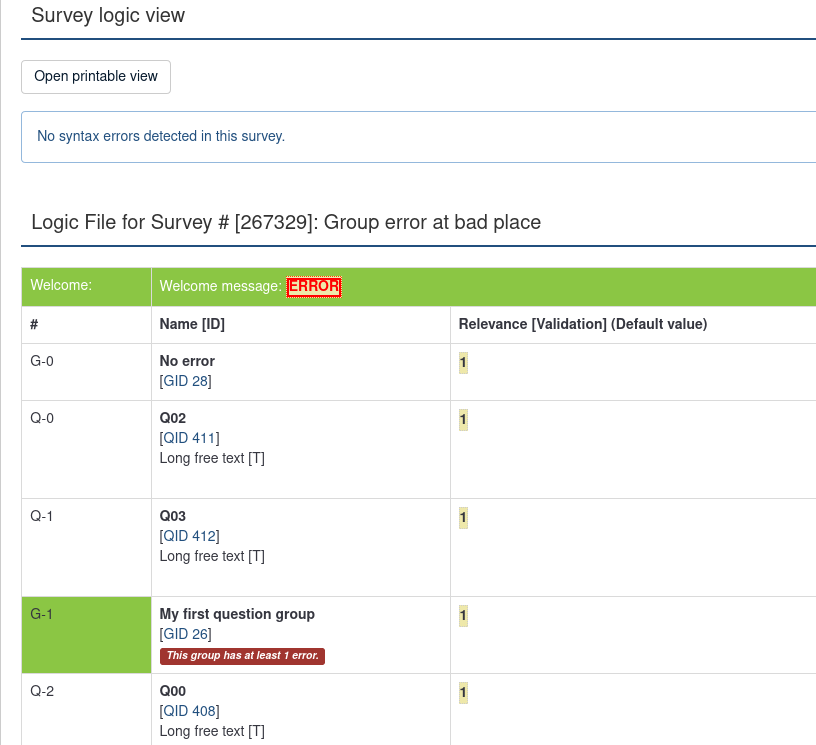Click the Open printable view button
Image resolution: width=816 pixels, height=745 pixels.
pyautogui.click(x=96, y=76)
